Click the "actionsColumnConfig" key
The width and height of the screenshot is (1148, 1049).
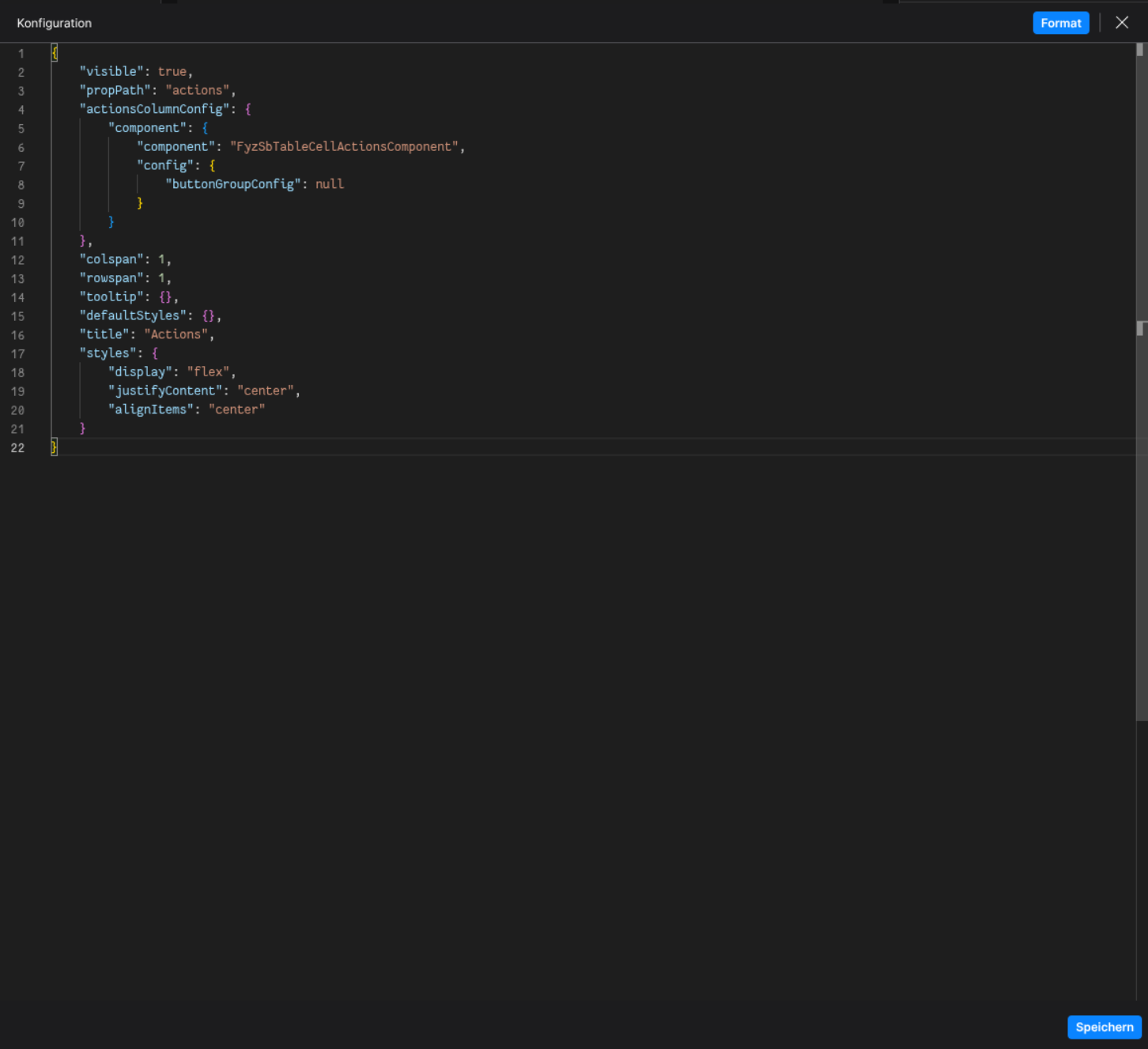(x=154, y=109)
